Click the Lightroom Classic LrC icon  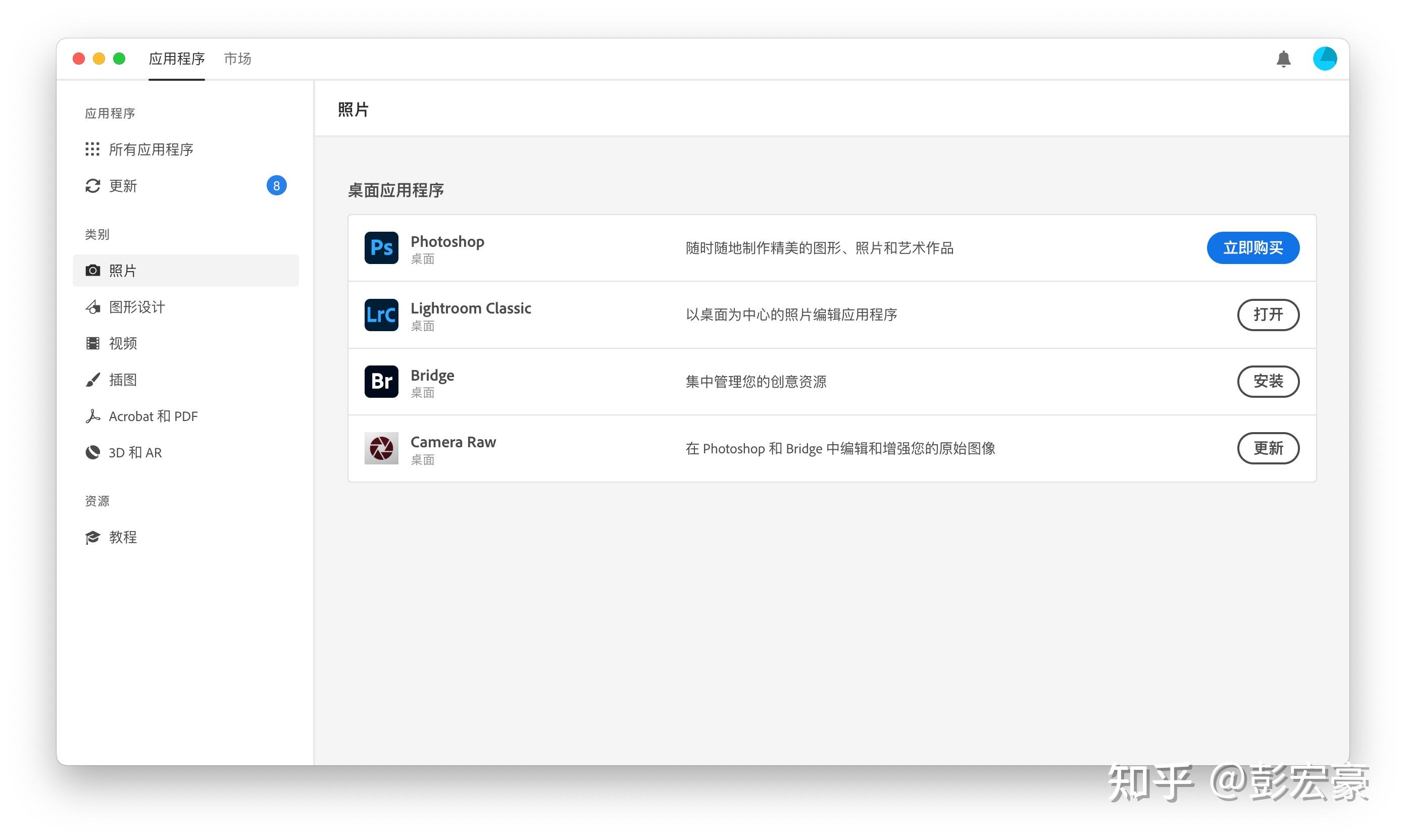(381, 314)
